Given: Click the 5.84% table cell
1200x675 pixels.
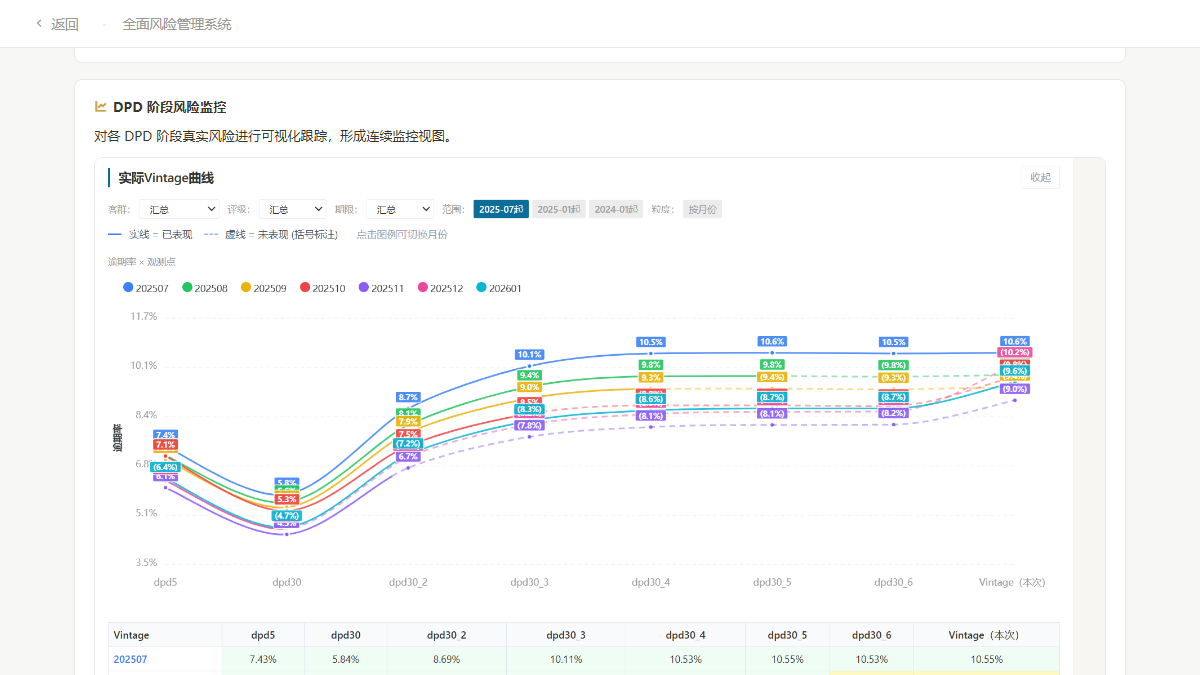Looking at the screenshot, I should click(346, 659).
